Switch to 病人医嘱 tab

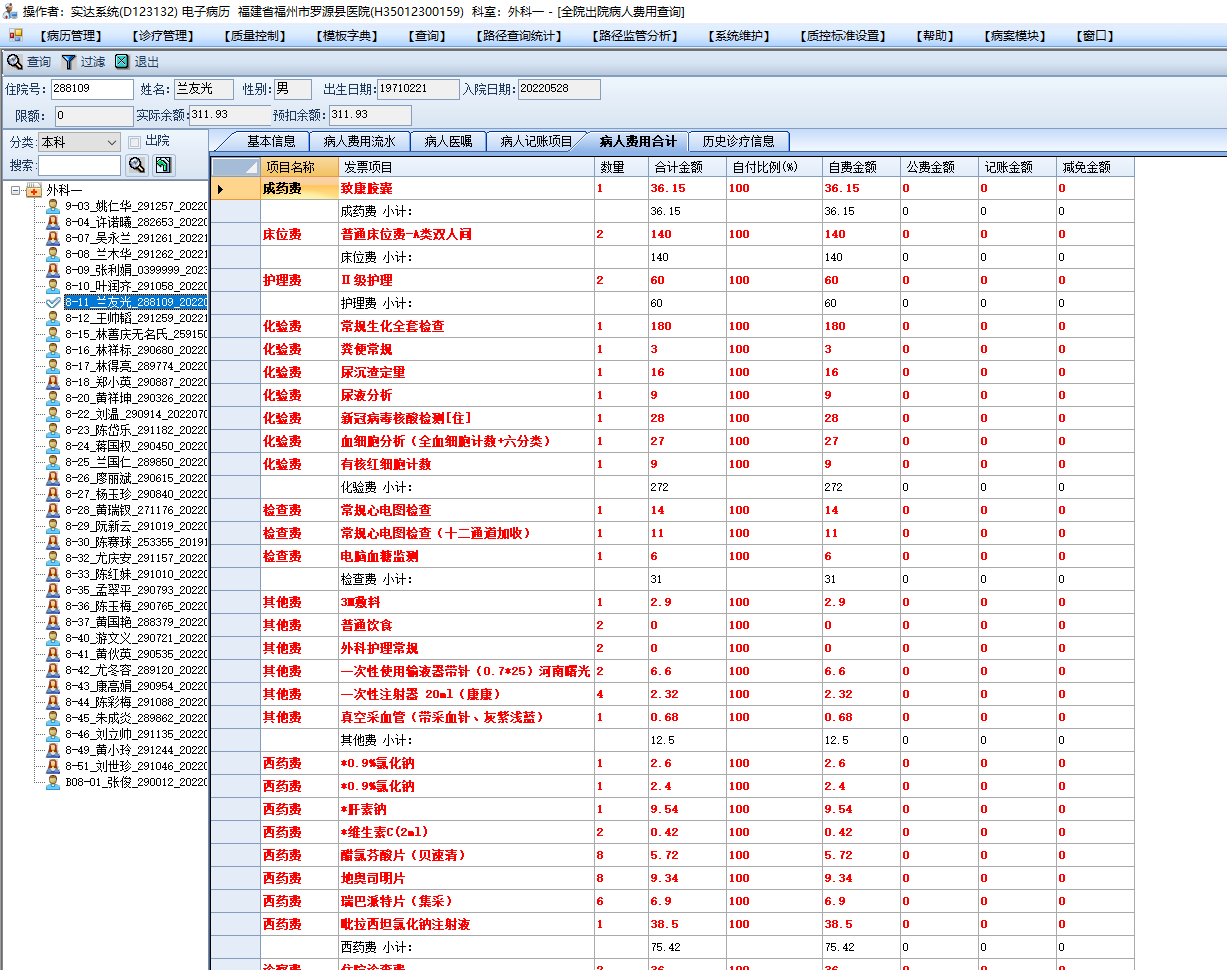coord(448,141)
